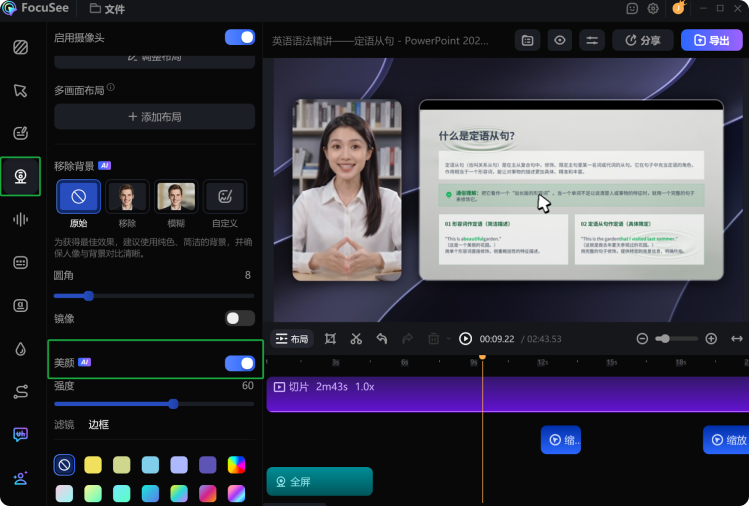This screenshot has width=749, height=506.
Task: Choose the yellow border color swatch
Action: tap(93, 464)
